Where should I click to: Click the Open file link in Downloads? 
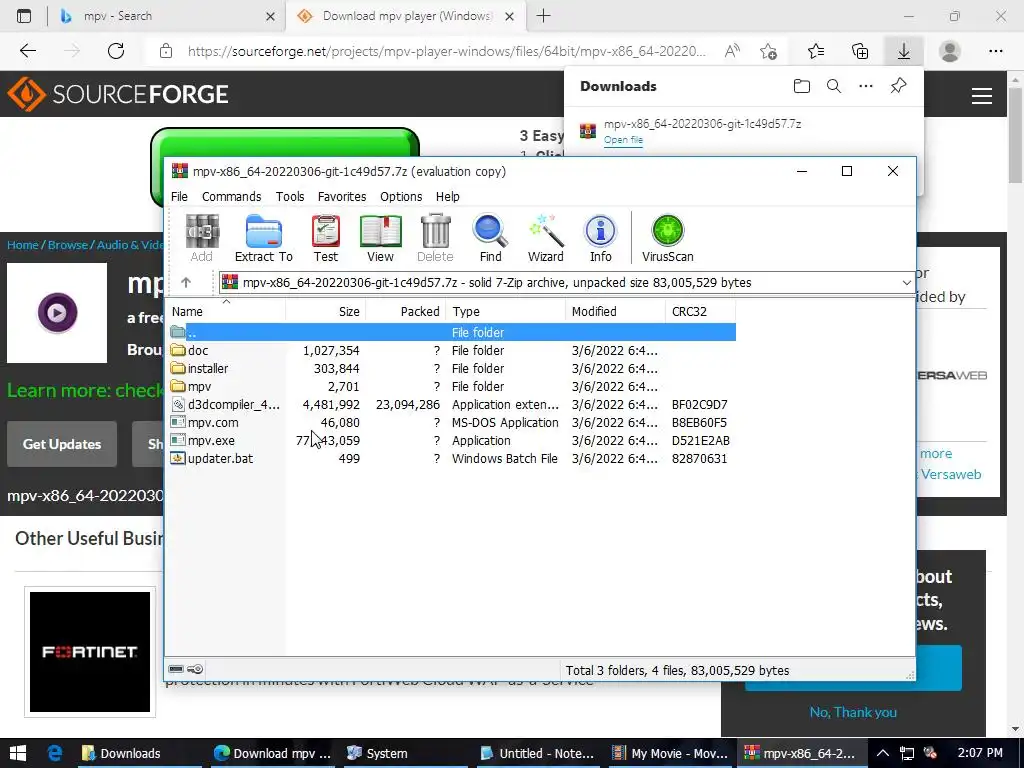coord(623,140)
